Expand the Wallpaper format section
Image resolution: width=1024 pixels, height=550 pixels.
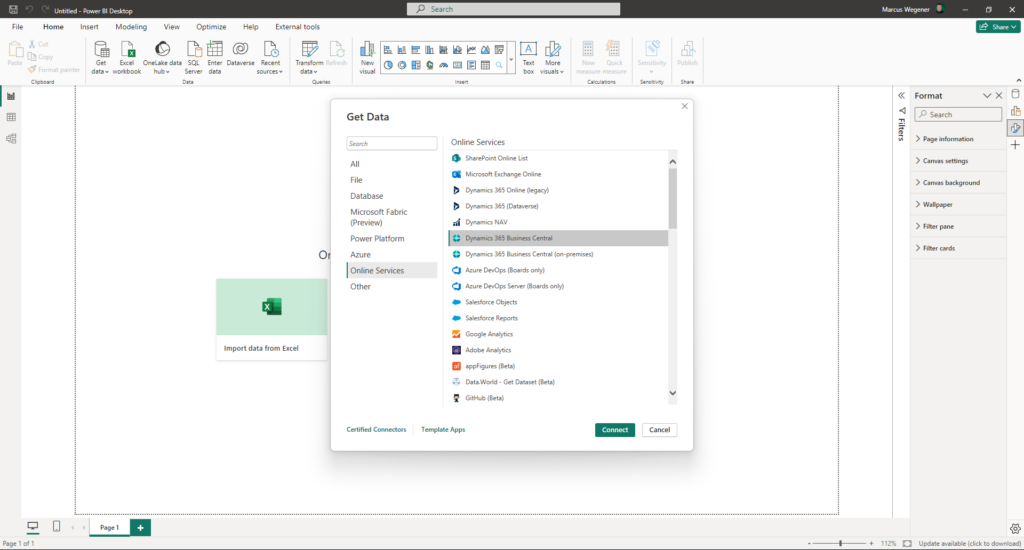(938, 204)
